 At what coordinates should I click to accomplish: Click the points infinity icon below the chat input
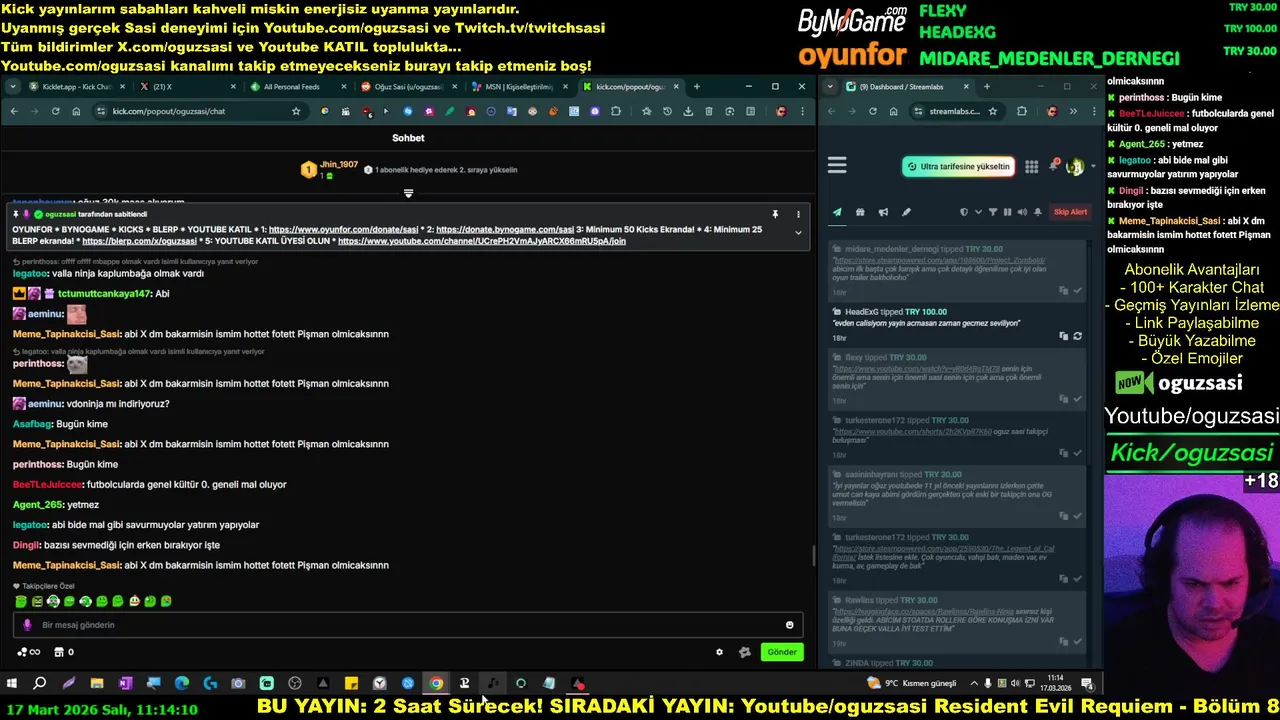pyautogui.click(x=29, y=652)
